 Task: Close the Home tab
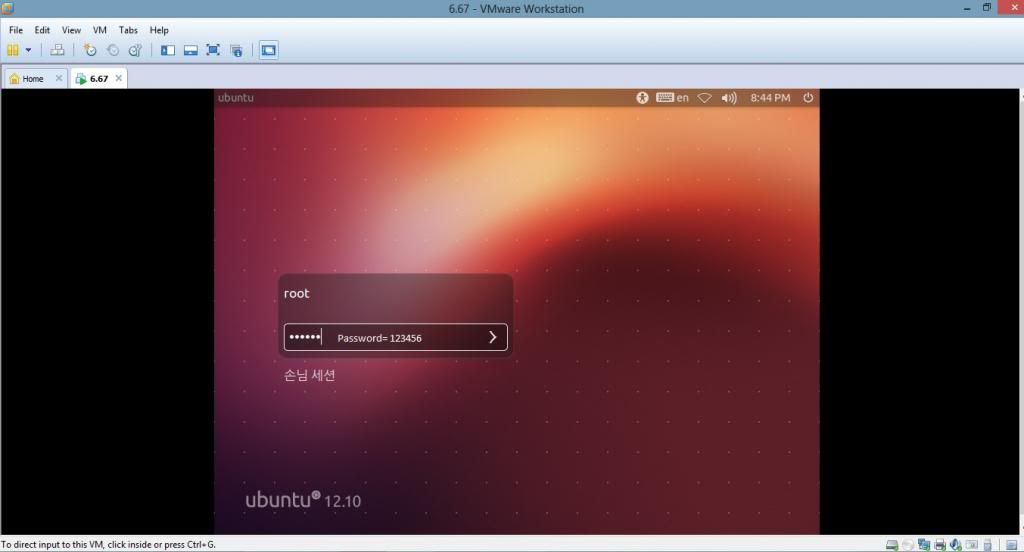(59, 78)
